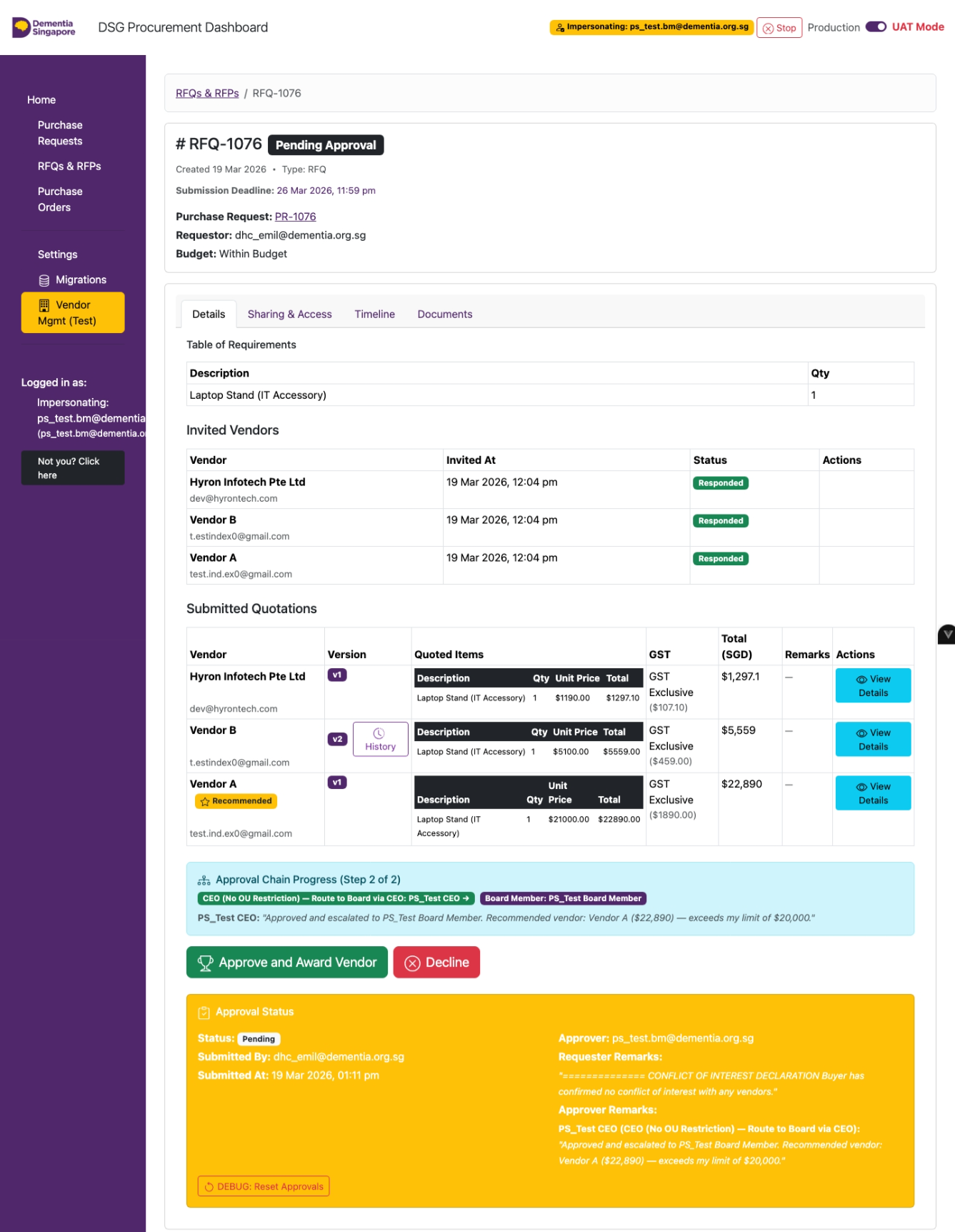Image resolution: width=955 pixels, height=1232 pixels.
Task: Open Settings in sidebar
Action: point(58,255)
